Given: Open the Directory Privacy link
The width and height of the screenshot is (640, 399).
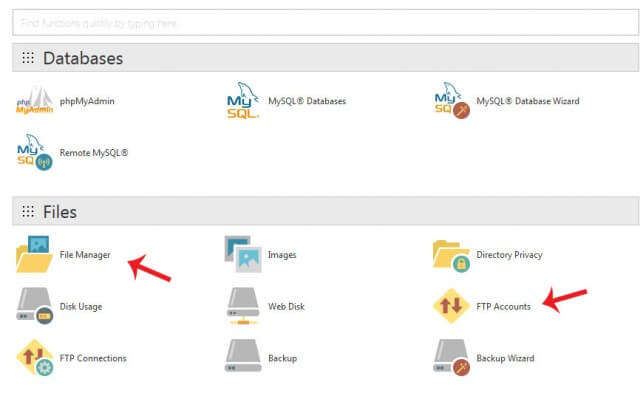Looking at the screenshot, I should click(509, 255).
